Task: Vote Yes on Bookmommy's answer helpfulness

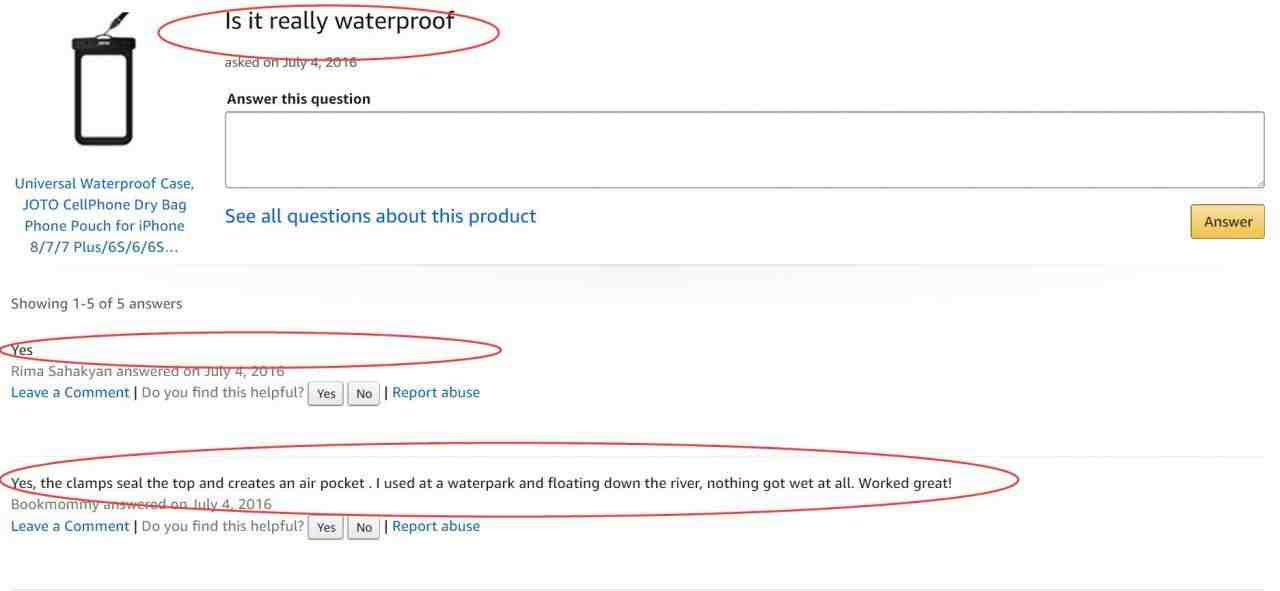Action: click(326, 528)
